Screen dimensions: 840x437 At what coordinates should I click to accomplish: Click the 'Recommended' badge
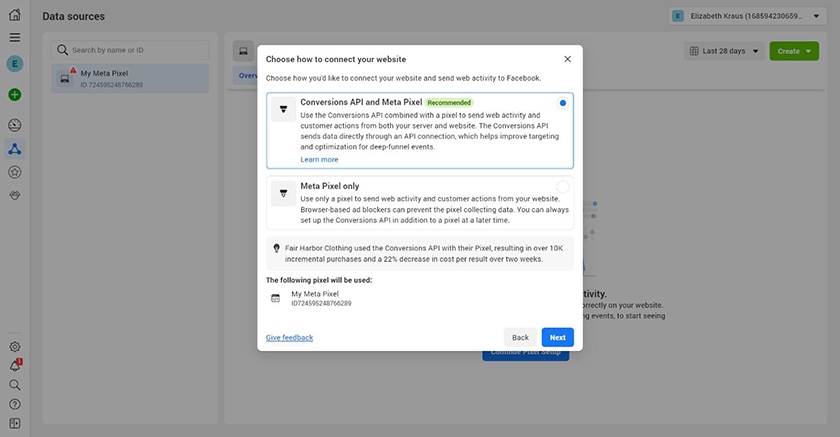point(449,102)
